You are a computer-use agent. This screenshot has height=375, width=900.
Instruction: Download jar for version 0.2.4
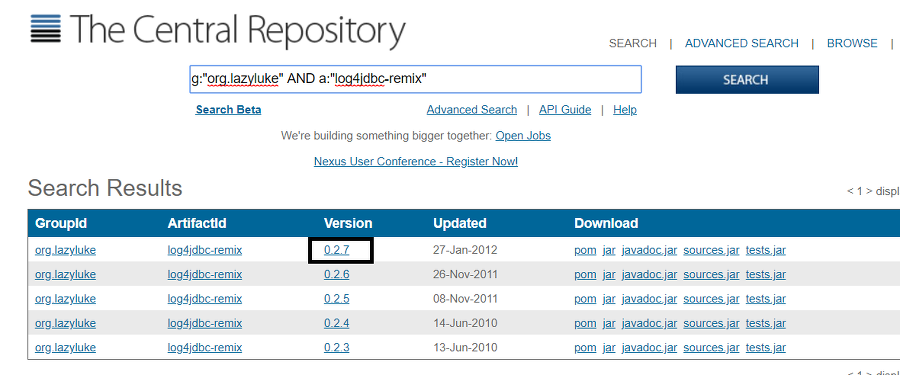pos(609,323)
